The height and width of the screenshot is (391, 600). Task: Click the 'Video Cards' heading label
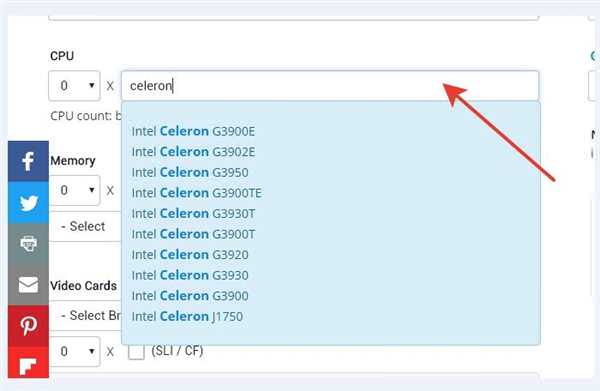[83, 286]
